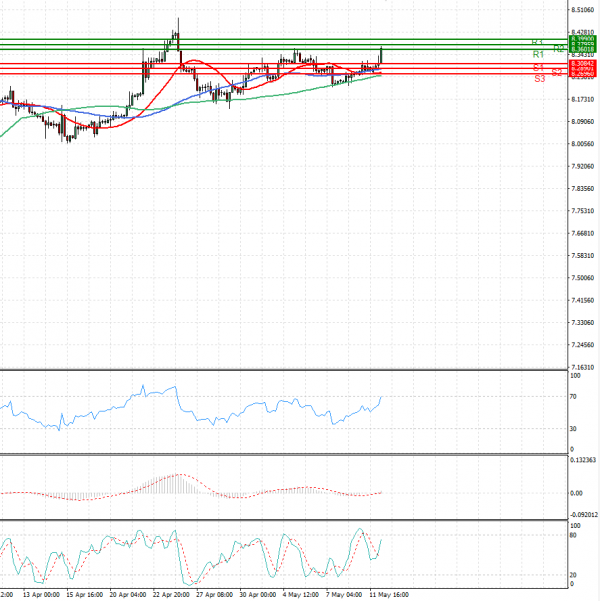This screenshot has height=601, width=600.
Task: Click the MACD 0.132363 scale value
Action: coord(583,460)
